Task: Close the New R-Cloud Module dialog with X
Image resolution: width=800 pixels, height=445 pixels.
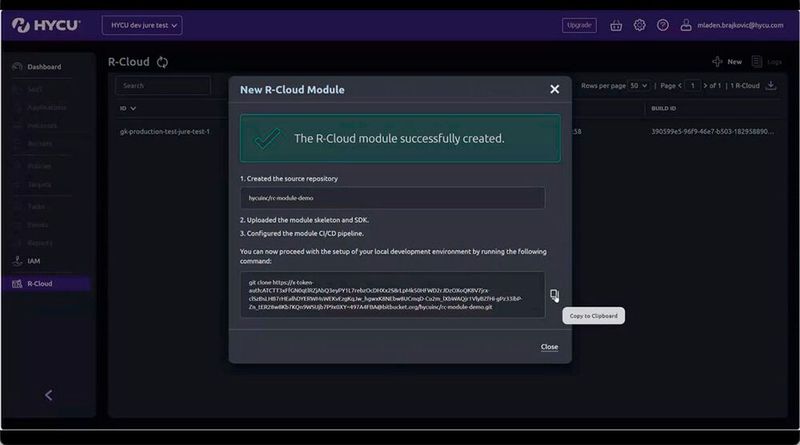Action: [555, 89]
